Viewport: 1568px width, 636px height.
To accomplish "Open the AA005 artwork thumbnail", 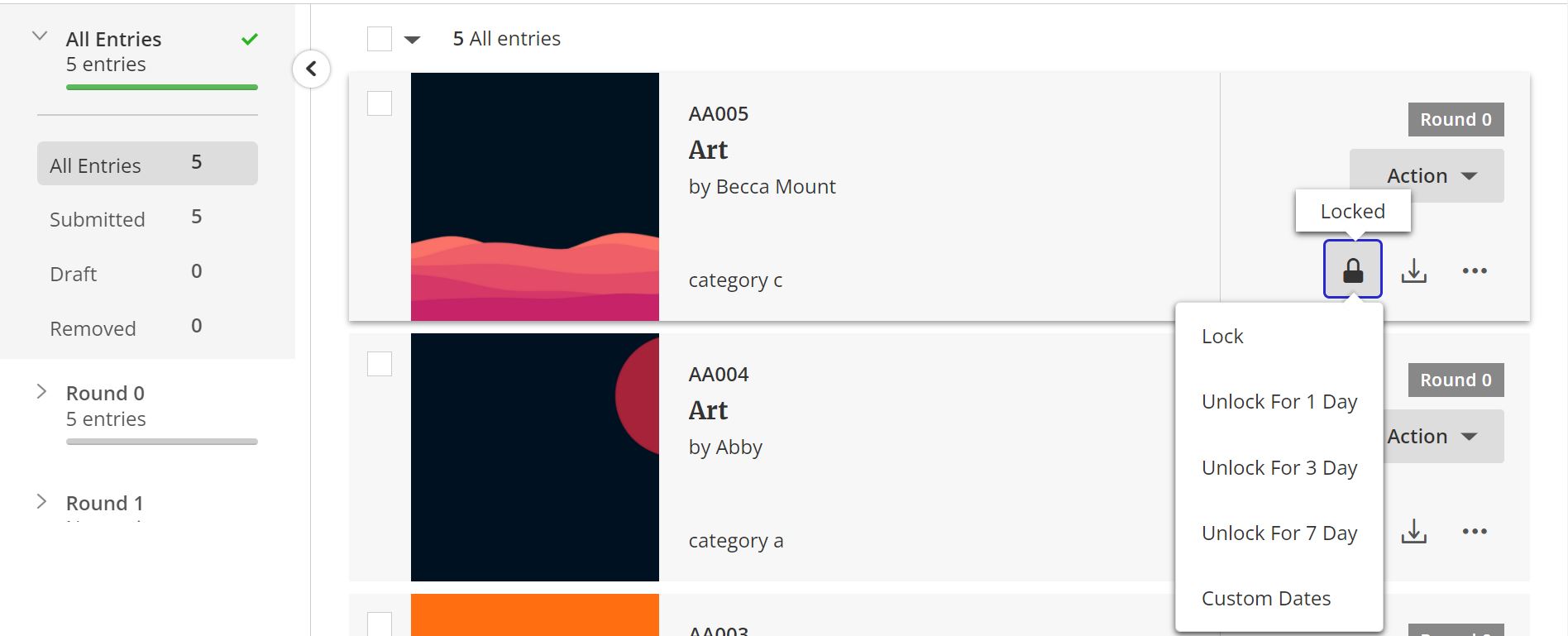I will pyautogui.click(x=535, y=197).
